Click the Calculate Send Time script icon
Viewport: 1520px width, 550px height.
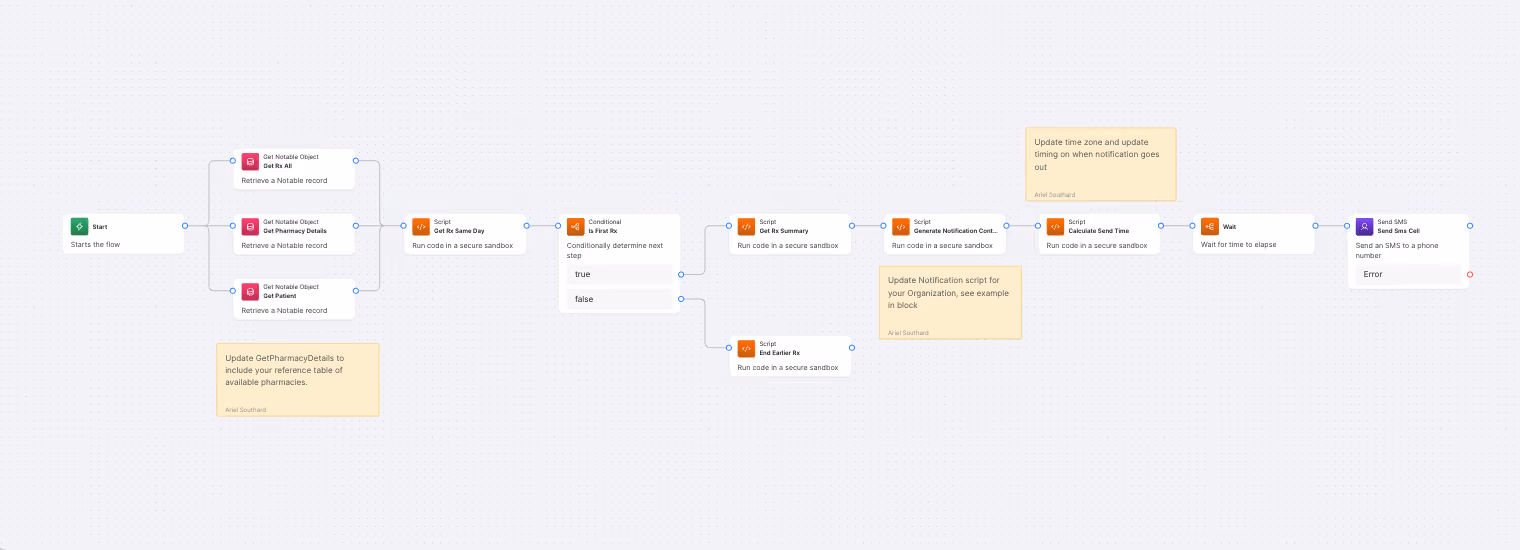(x=1055, y=227)
